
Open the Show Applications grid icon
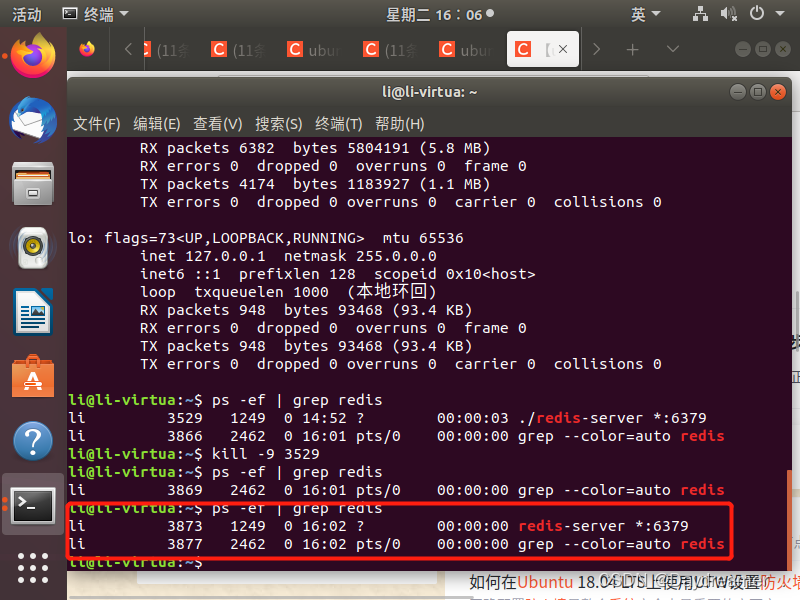pos(32,568)
